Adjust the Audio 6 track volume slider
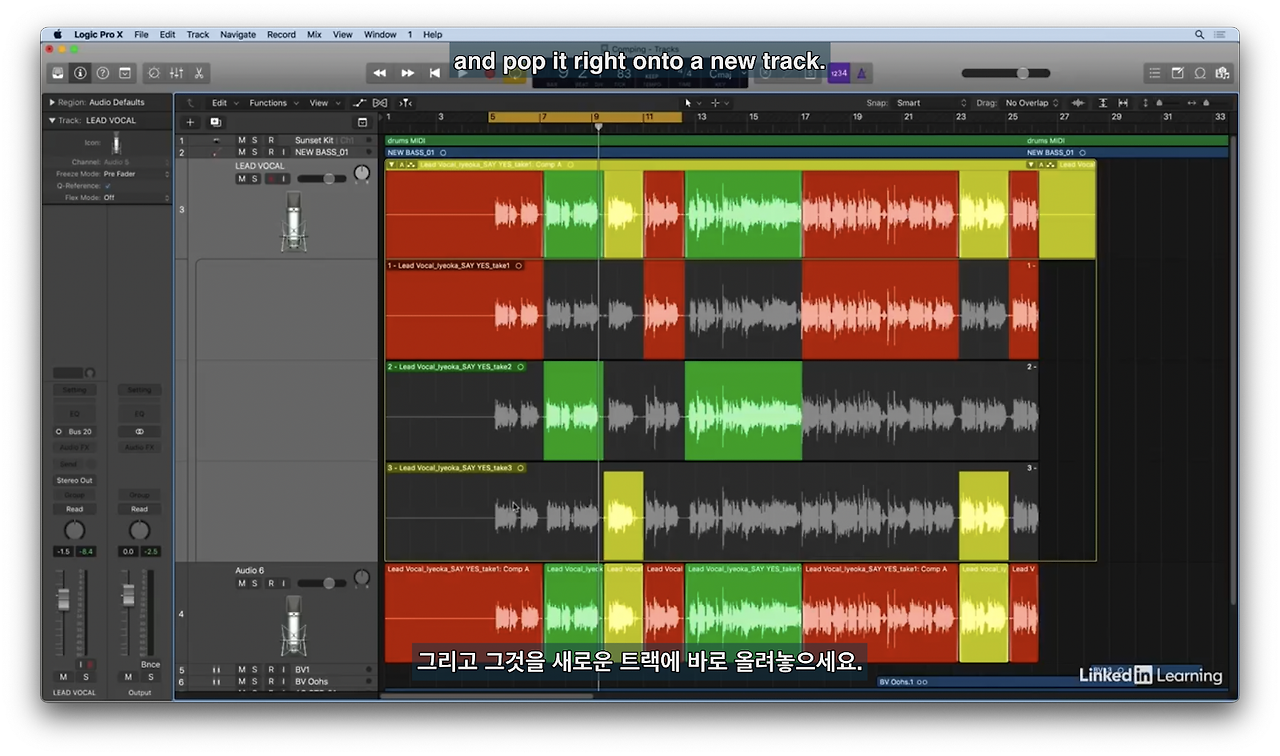 tap(322, 583)
